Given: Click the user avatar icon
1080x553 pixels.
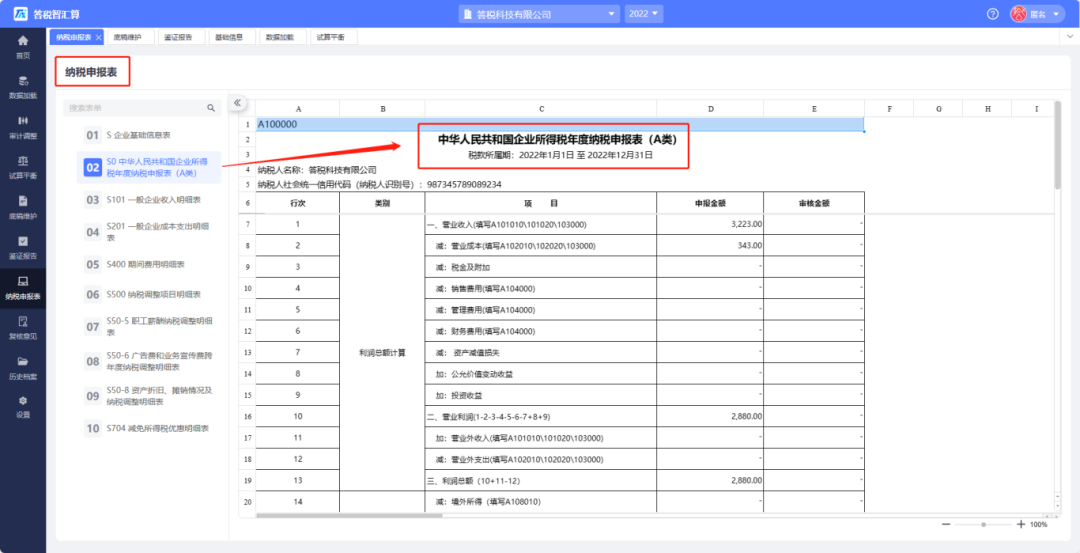Looking at the screenshot, I should (1019, 14).
